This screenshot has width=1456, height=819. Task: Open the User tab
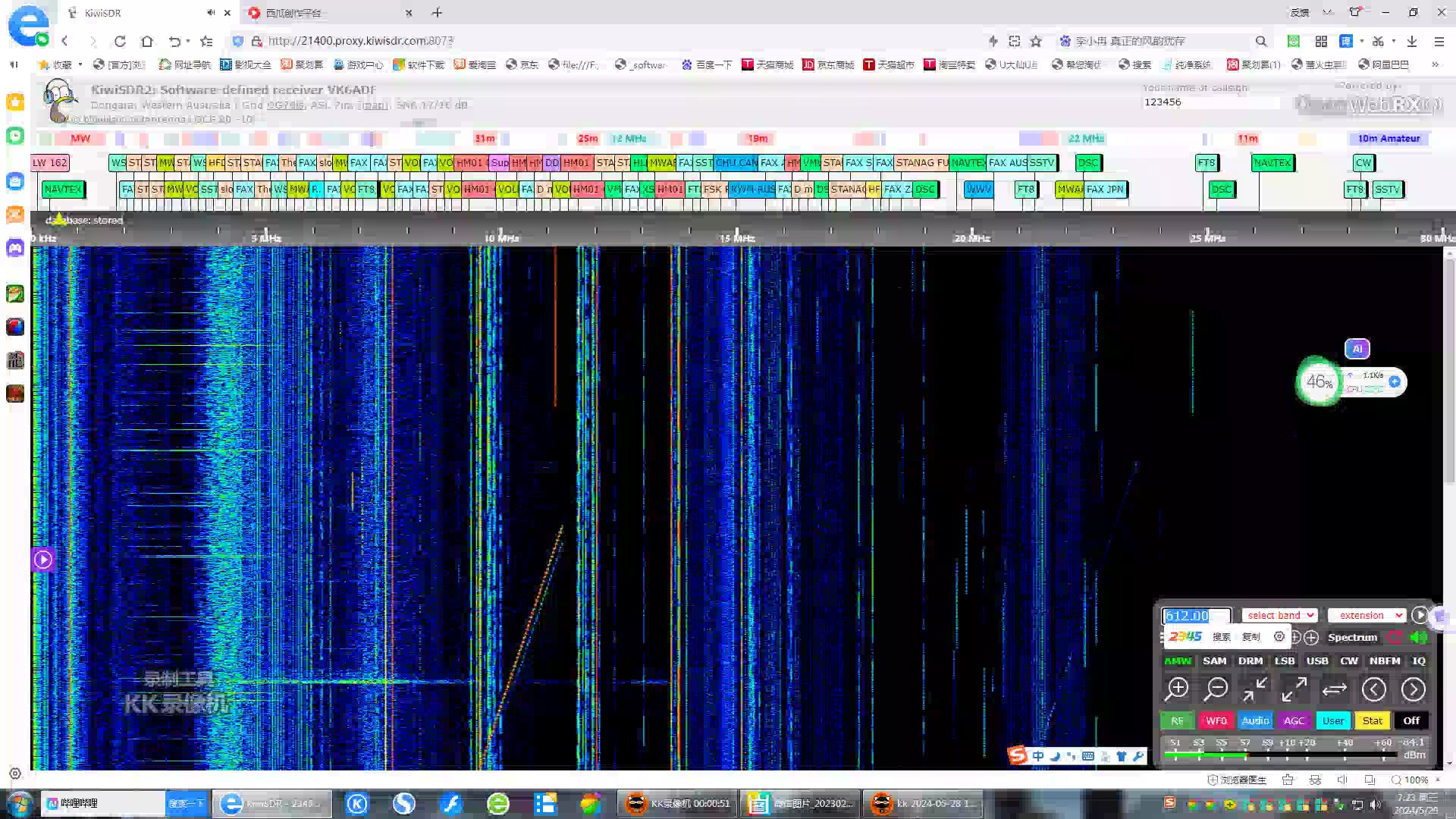(1333, 720)
